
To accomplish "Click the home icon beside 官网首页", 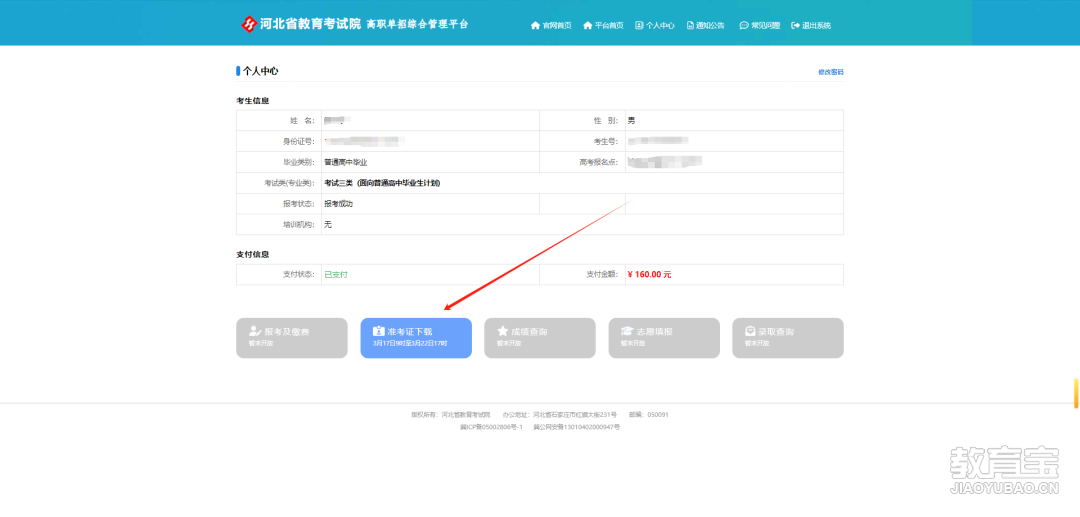I will click(535, 25).
